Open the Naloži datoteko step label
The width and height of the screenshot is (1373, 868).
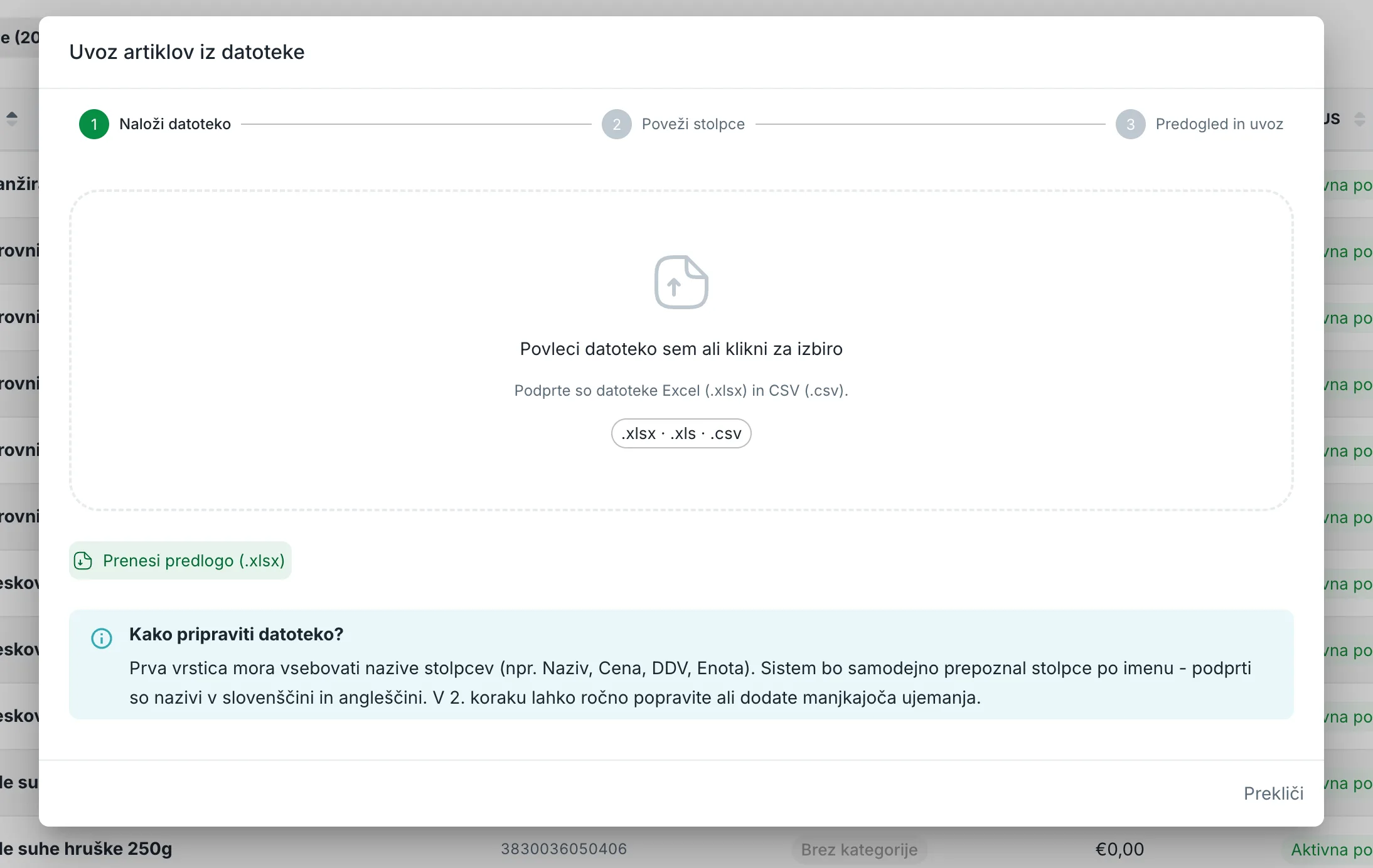(x=175, y=124)
